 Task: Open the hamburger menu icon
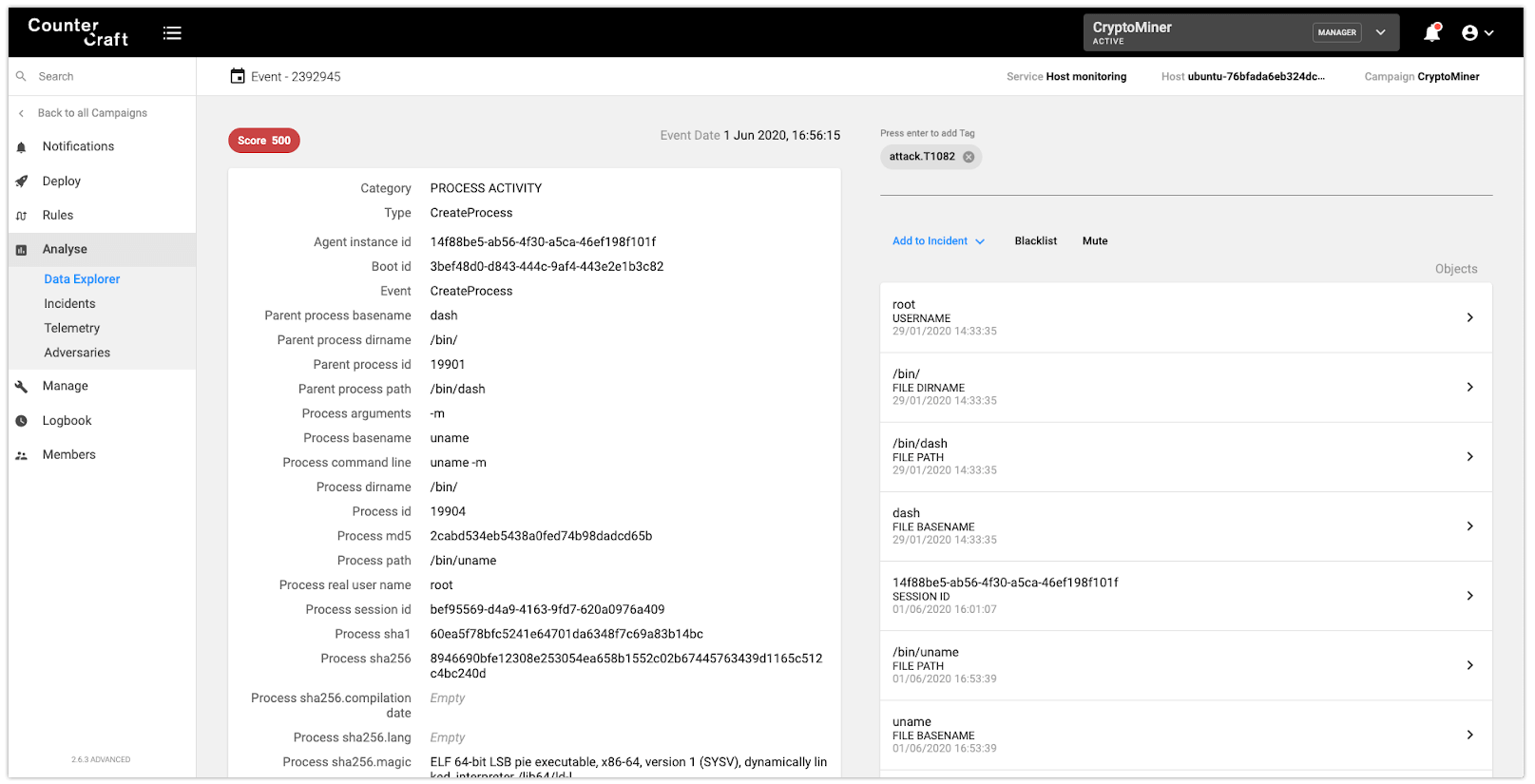[x=172, y=33]
